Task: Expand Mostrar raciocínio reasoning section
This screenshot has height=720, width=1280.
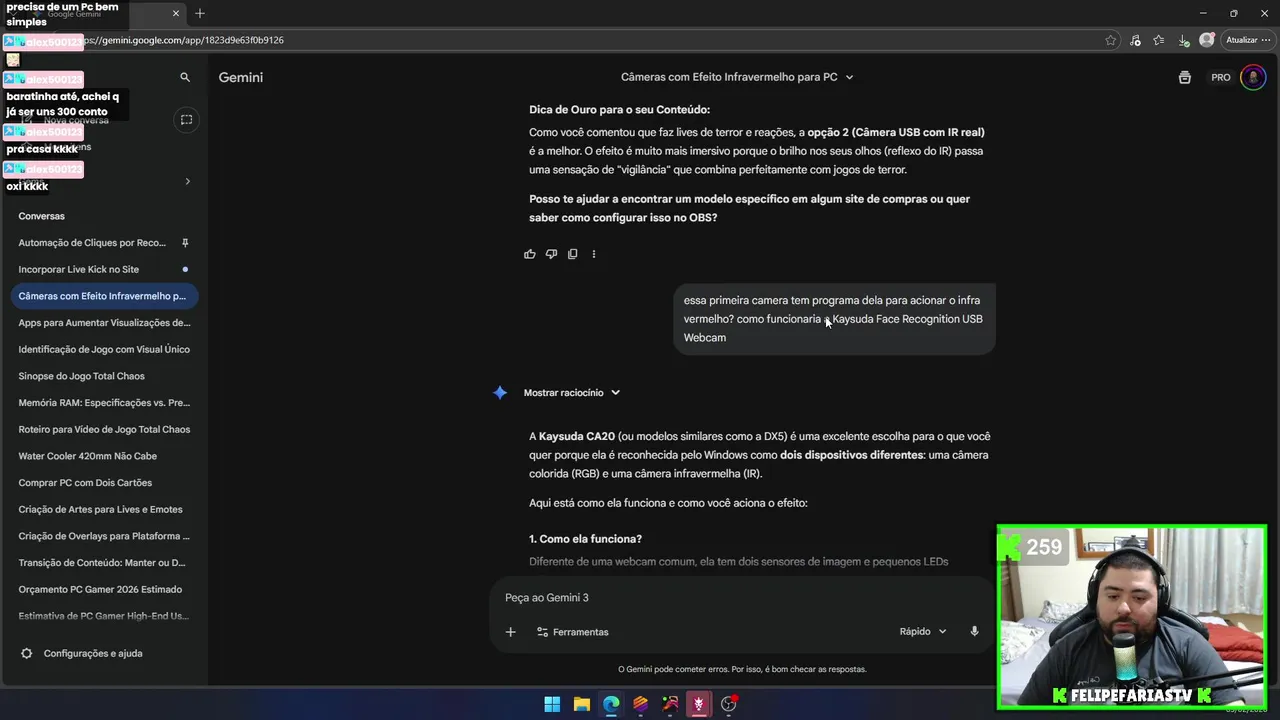Action: (572, 393)
